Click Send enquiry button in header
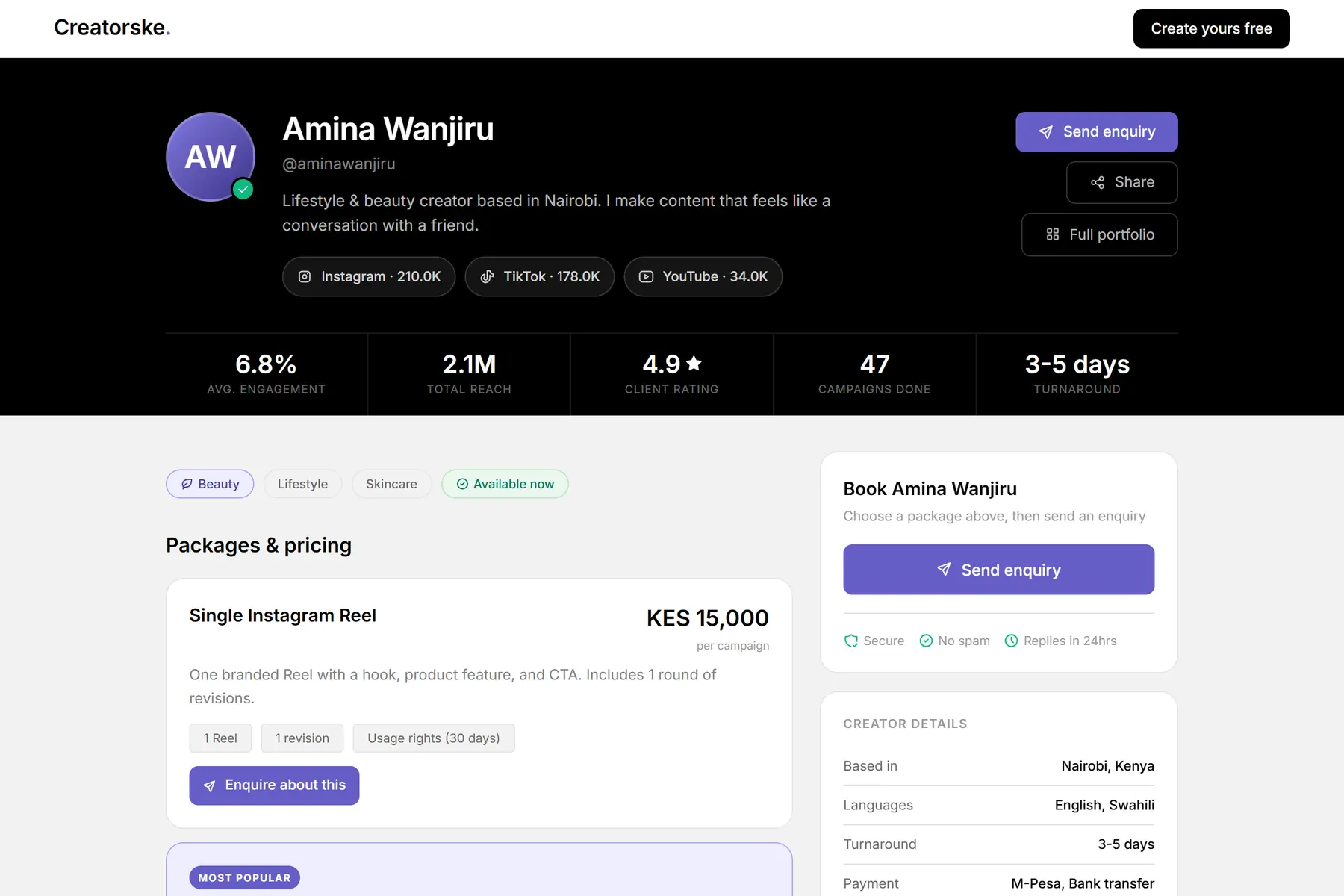 click(x=1096, y=132)
